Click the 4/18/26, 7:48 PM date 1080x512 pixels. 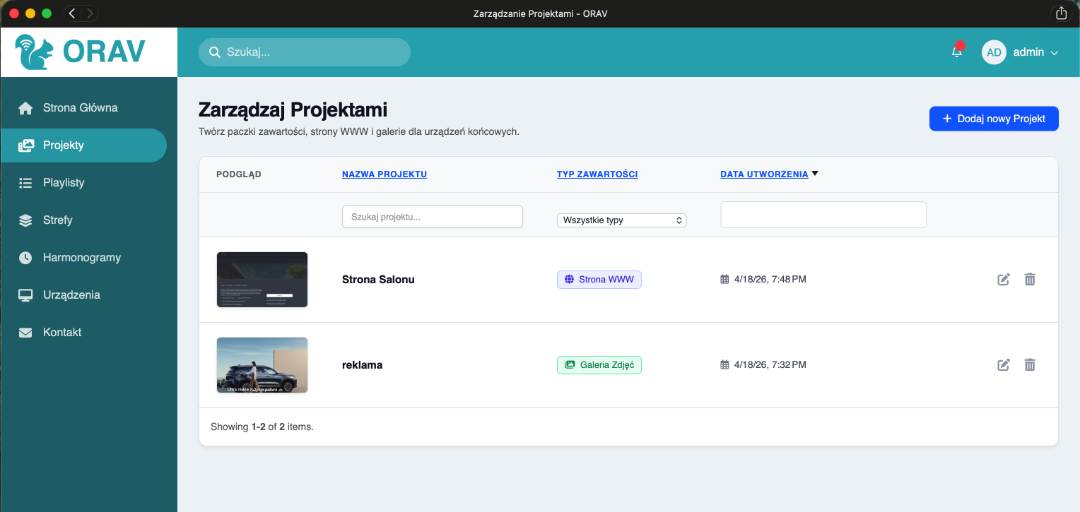click(770, 280)
